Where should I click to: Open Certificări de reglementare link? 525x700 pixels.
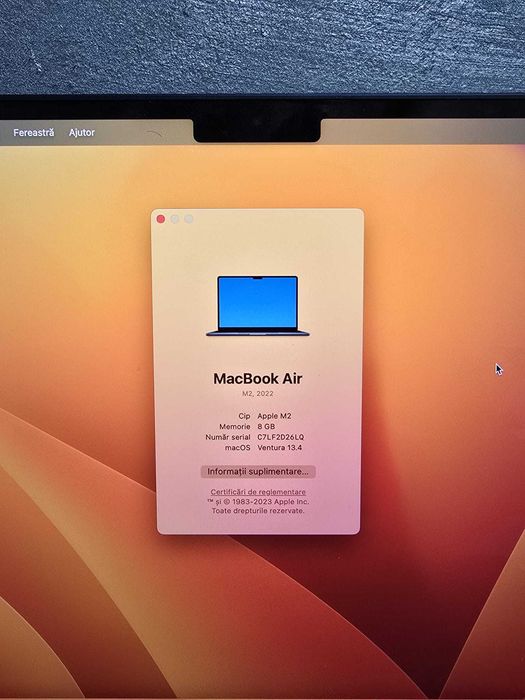coord(258,492)
